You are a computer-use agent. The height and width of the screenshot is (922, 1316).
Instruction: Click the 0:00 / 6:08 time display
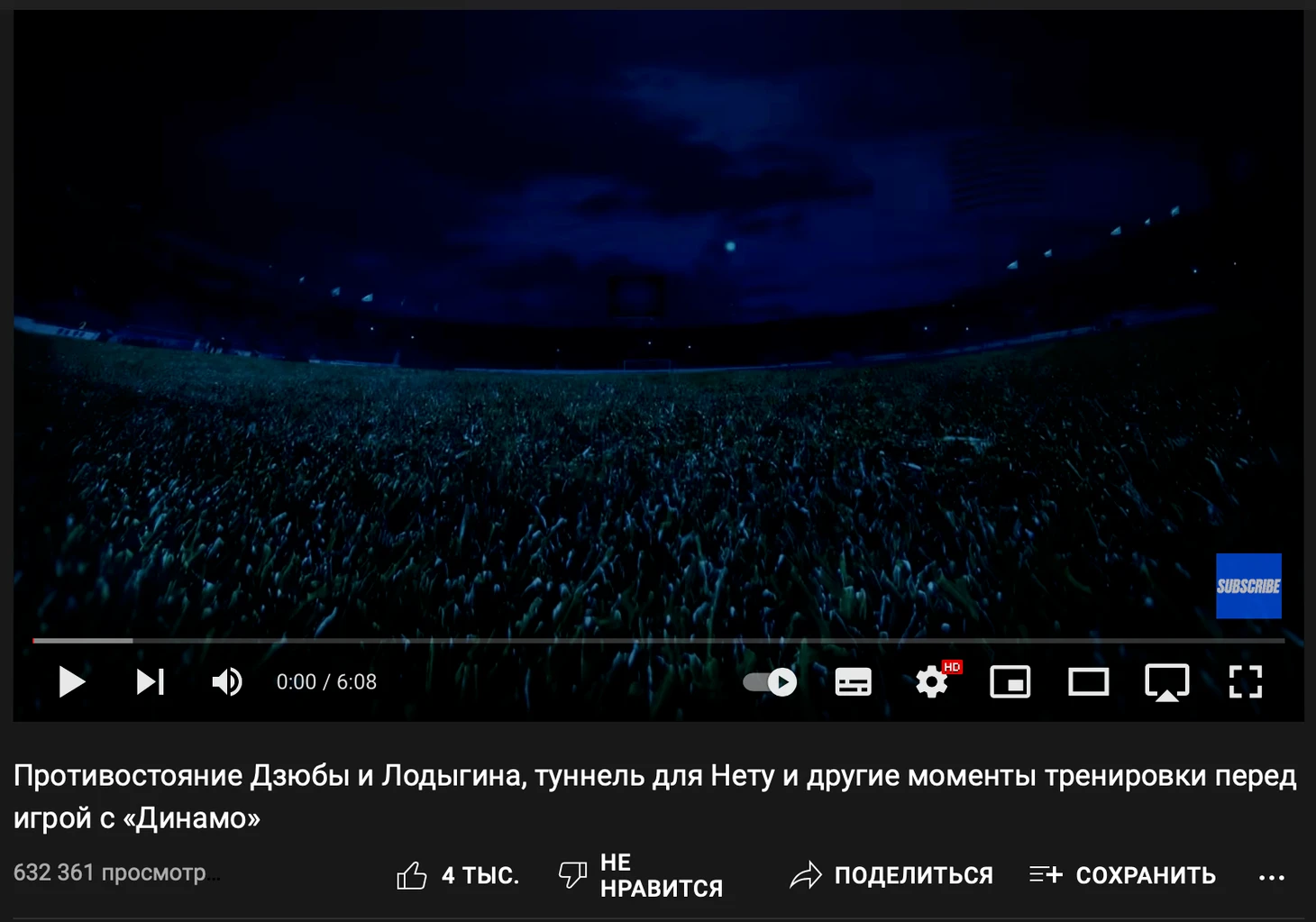(326, 682)
